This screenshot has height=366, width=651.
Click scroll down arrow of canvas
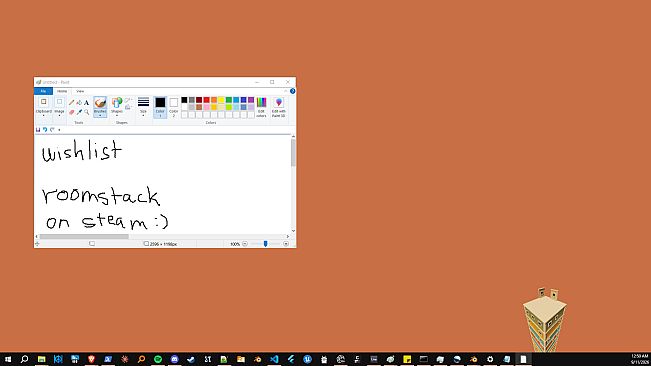(x=293, y=231)
